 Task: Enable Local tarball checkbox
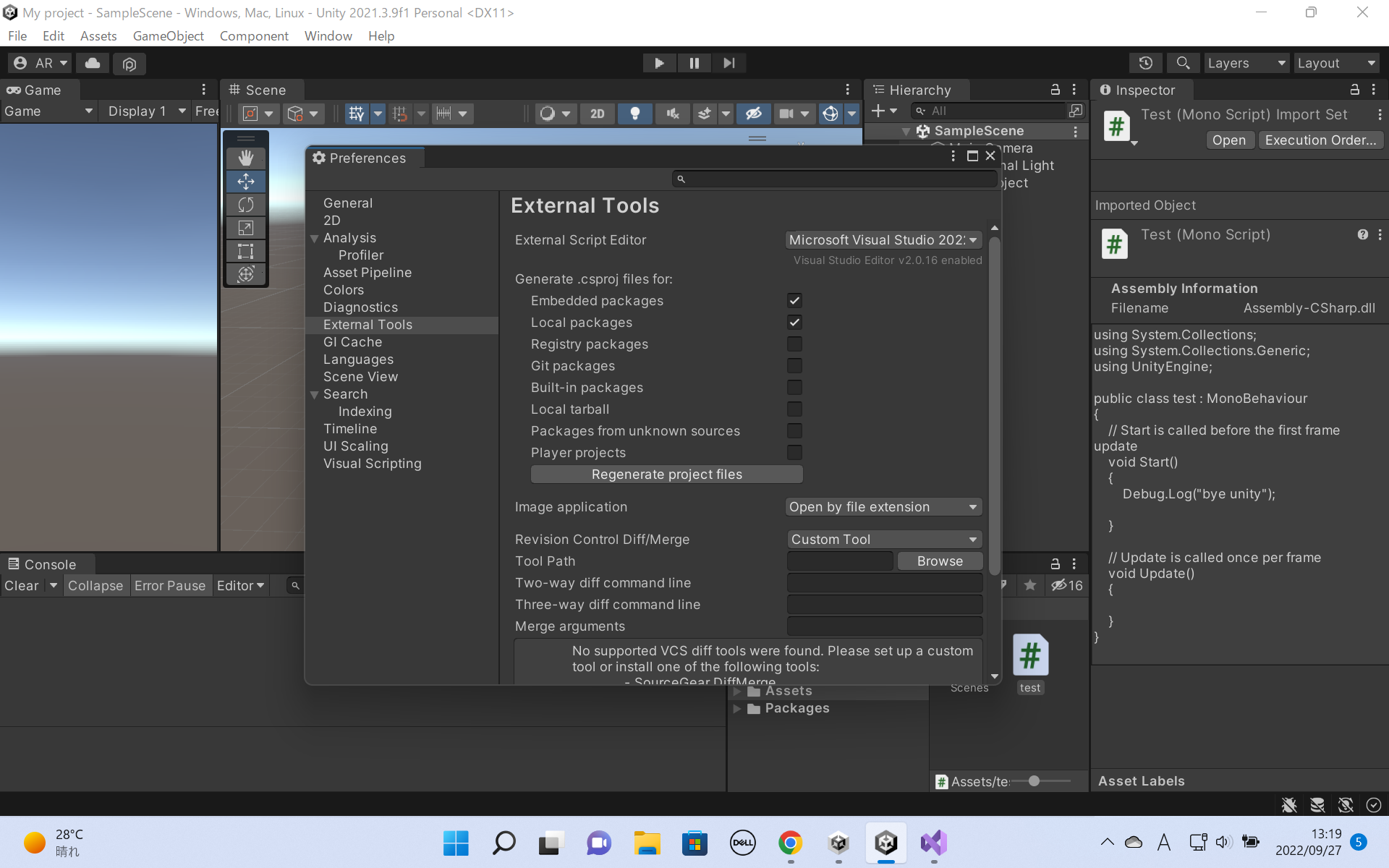pos(794,409)
